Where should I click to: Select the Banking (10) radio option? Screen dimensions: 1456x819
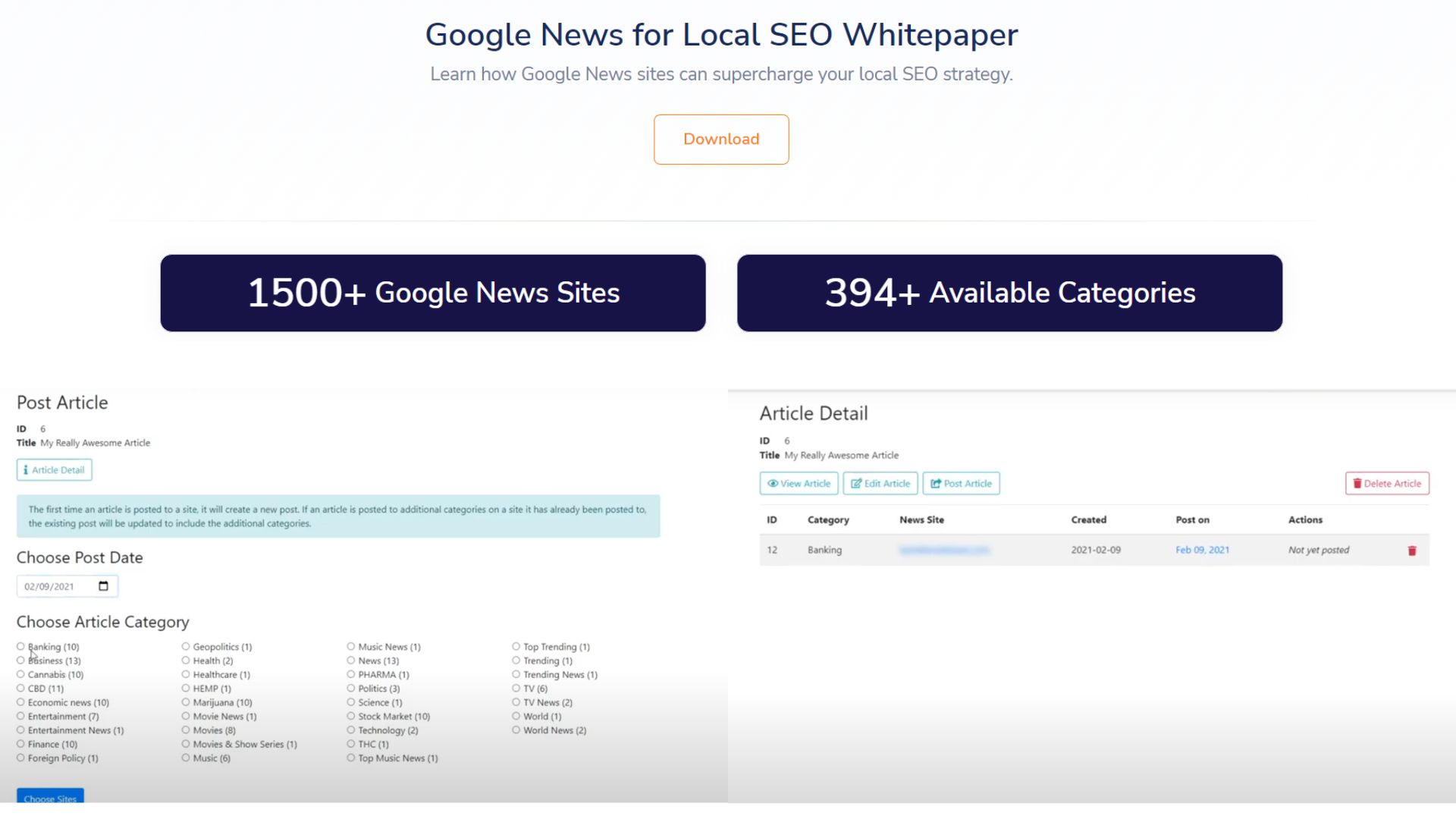coord(21,647)
